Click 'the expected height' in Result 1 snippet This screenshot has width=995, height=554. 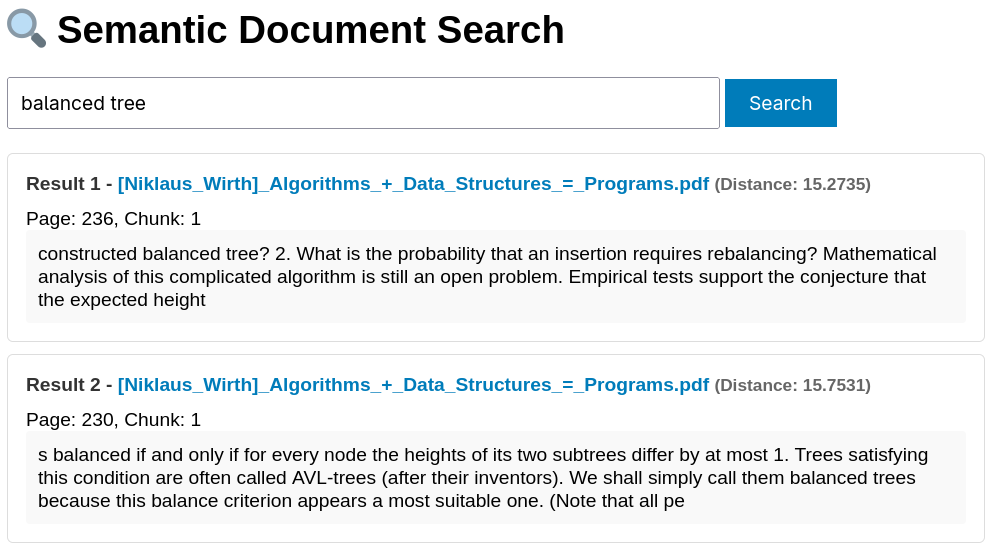(x=122, y=300)
